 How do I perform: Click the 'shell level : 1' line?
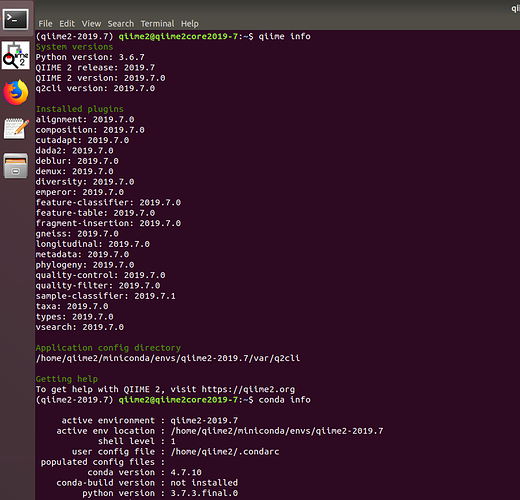[137, 441]
